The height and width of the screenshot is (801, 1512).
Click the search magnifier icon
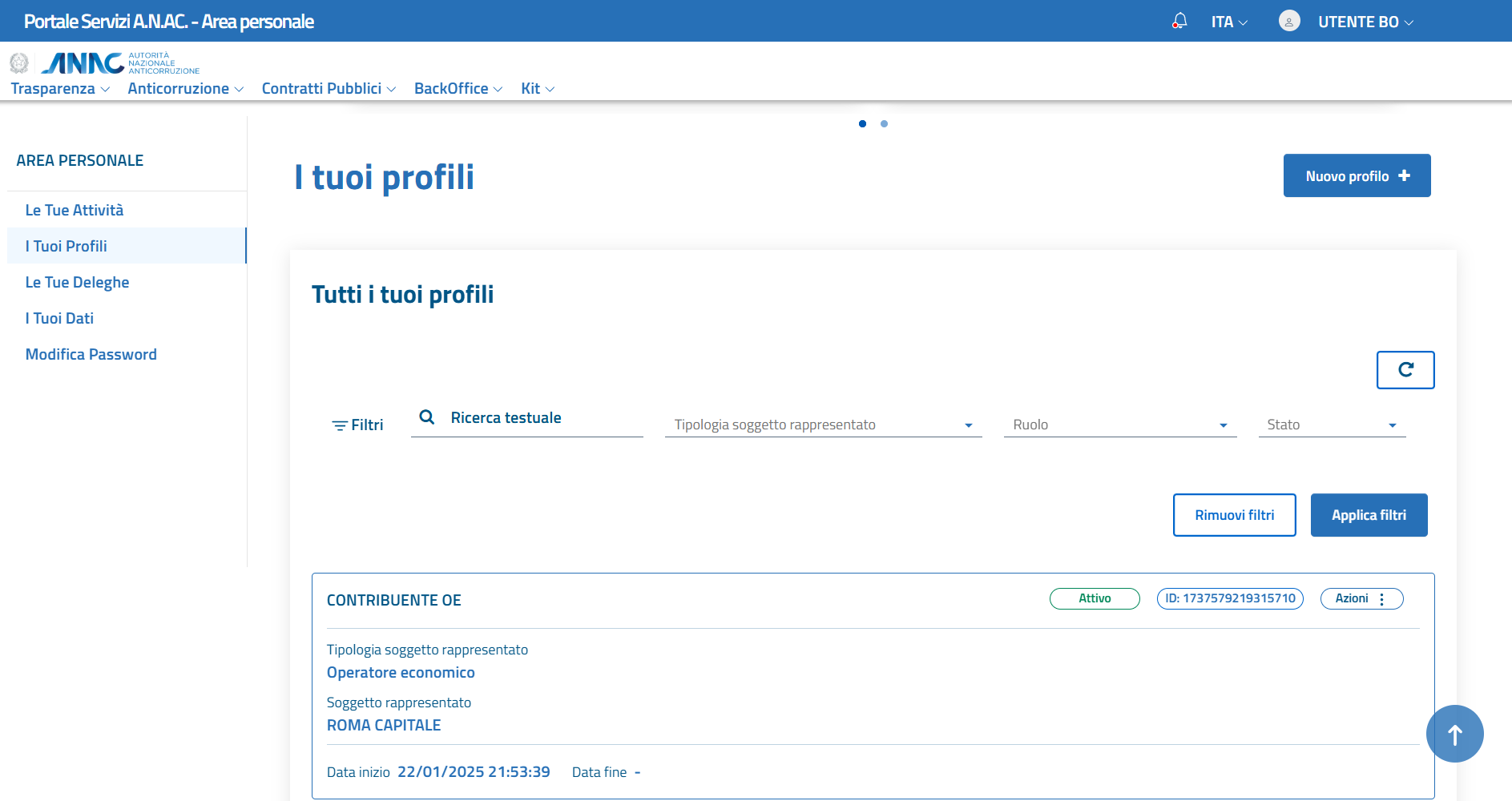[x=427, y=417]
